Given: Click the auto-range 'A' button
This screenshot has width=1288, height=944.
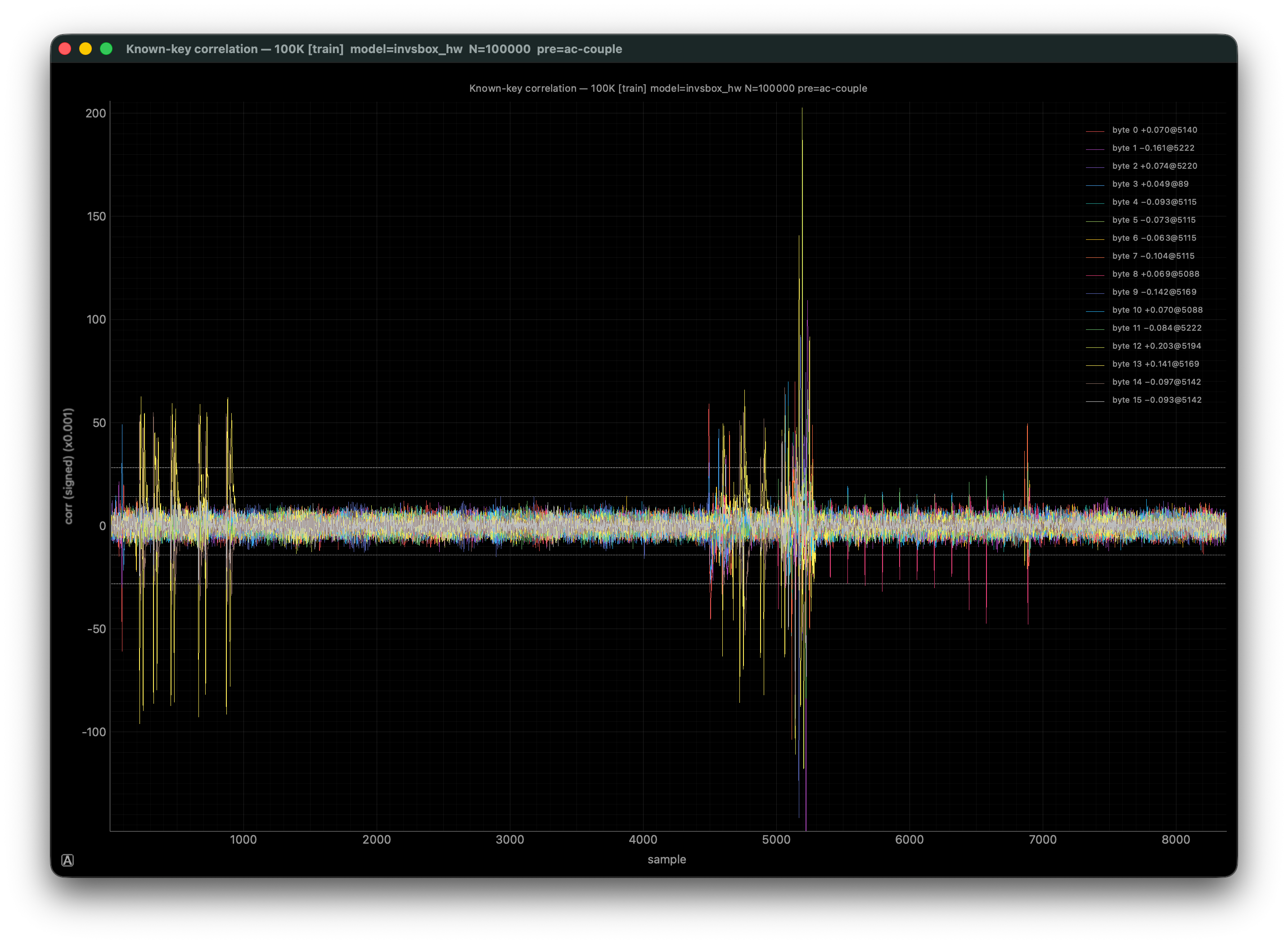Looking at the screenshot, I should click(68, 860).
